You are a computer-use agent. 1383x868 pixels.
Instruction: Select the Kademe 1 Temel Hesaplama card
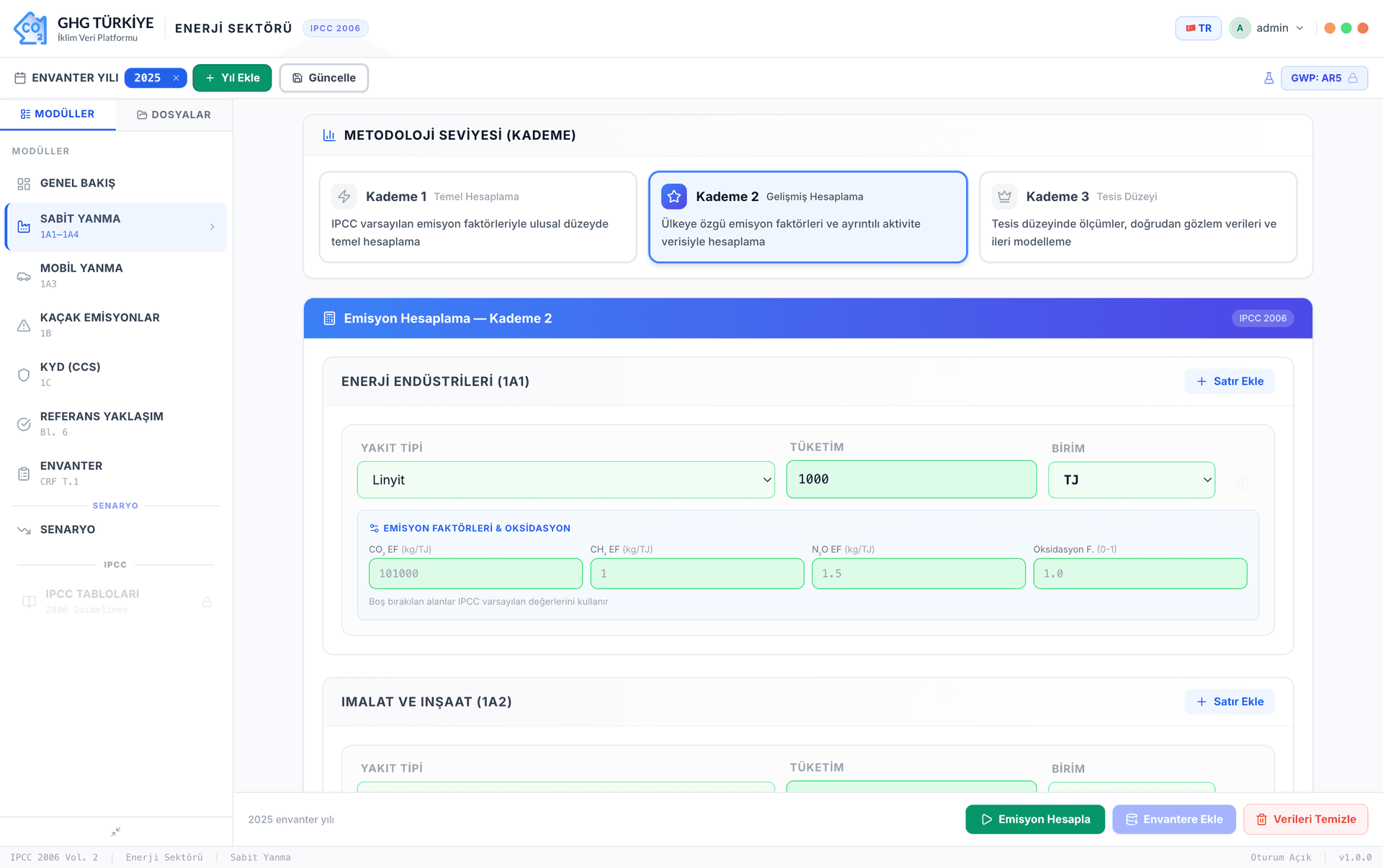pos(478,217)
